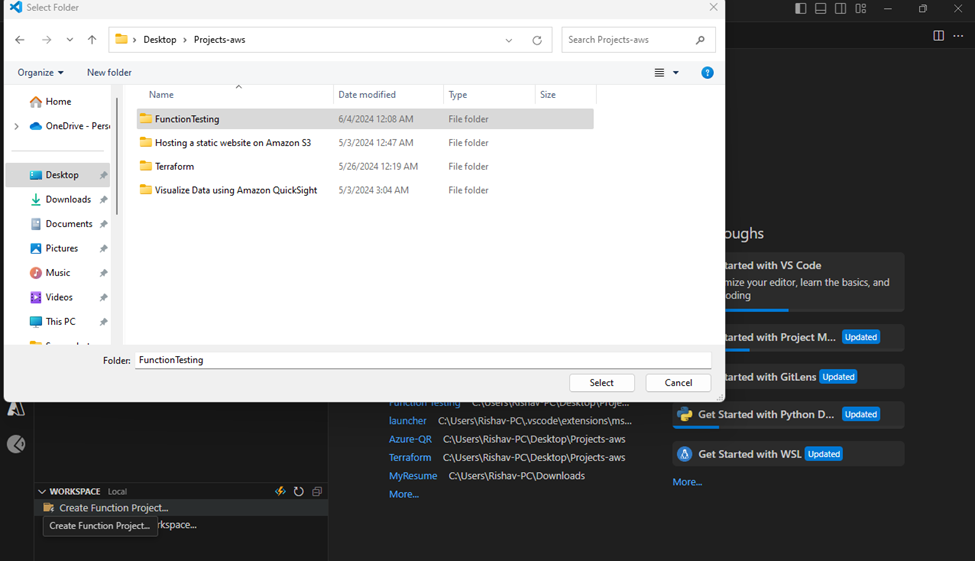Image resolution: width=975 pixels, height=561 pixels.
Task: Click the Cancel button
Action: pyautogui.click(x=678, y=383)
